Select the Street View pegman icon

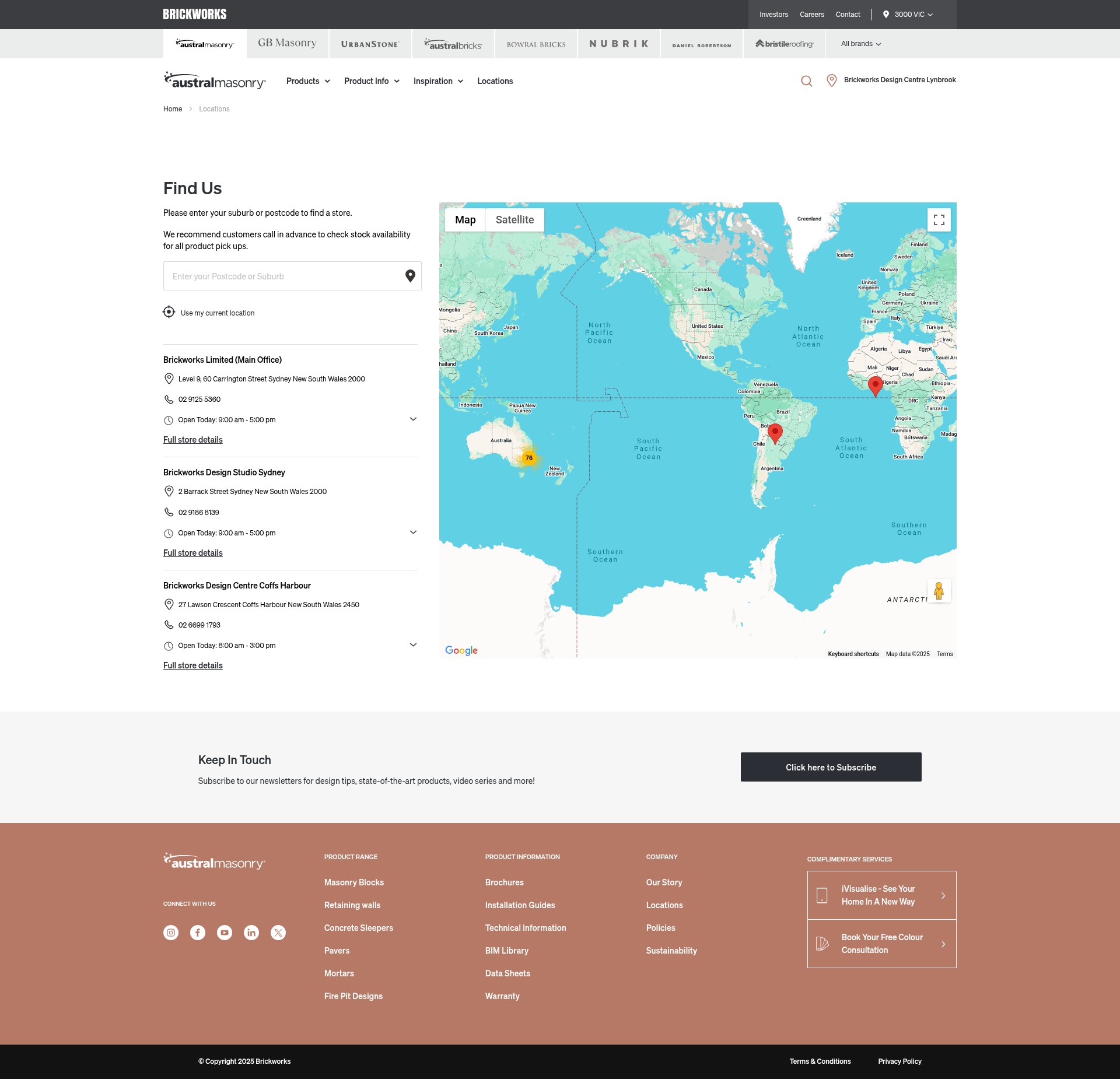click(939, 591)
